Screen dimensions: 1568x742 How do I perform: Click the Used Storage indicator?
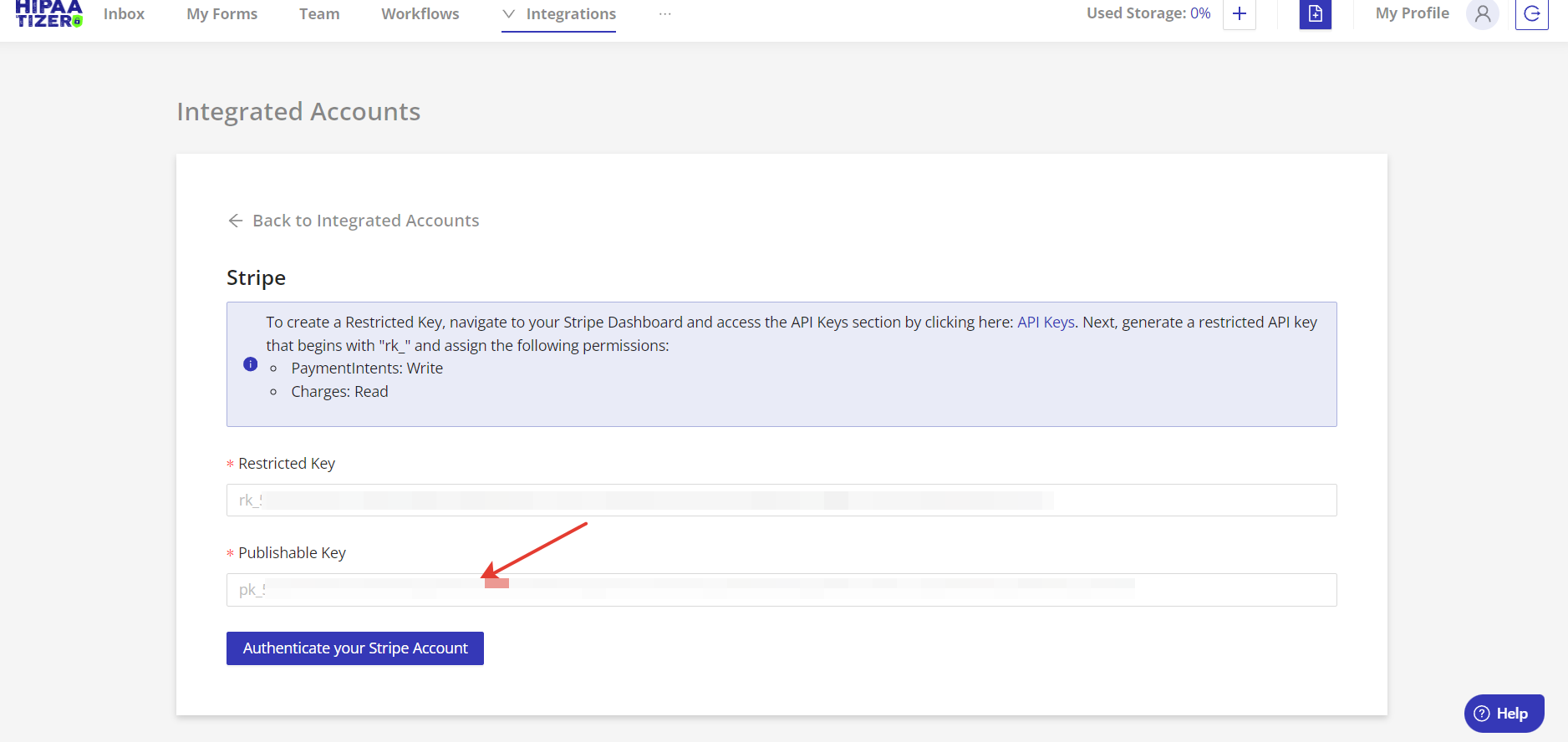click(x=1148, y=13)
